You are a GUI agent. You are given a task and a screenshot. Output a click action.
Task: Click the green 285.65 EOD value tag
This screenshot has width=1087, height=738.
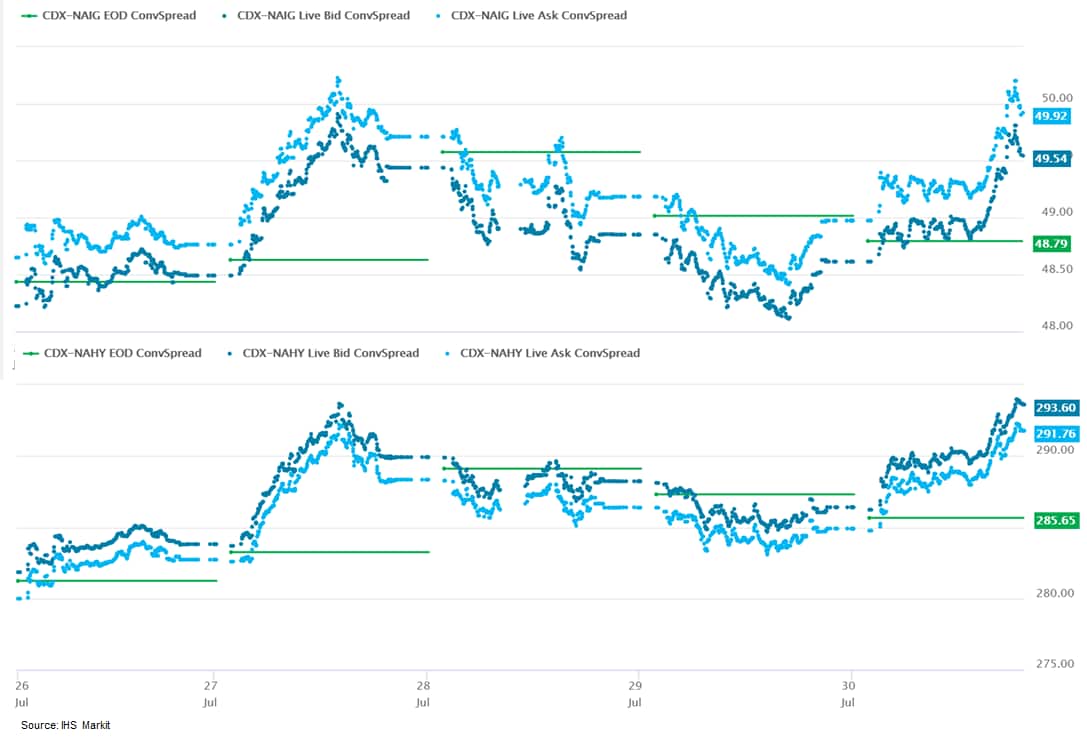[x=1055, y=521]
